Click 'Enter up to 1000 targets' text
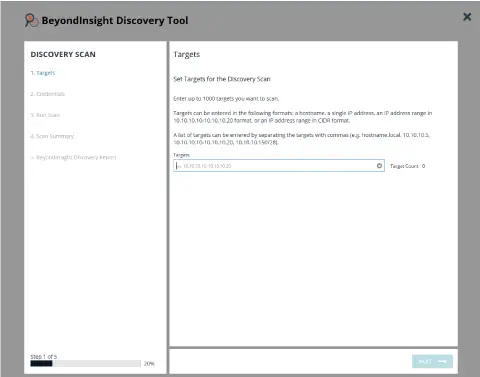Screen dimensions: 480x377 click(226, 99)
